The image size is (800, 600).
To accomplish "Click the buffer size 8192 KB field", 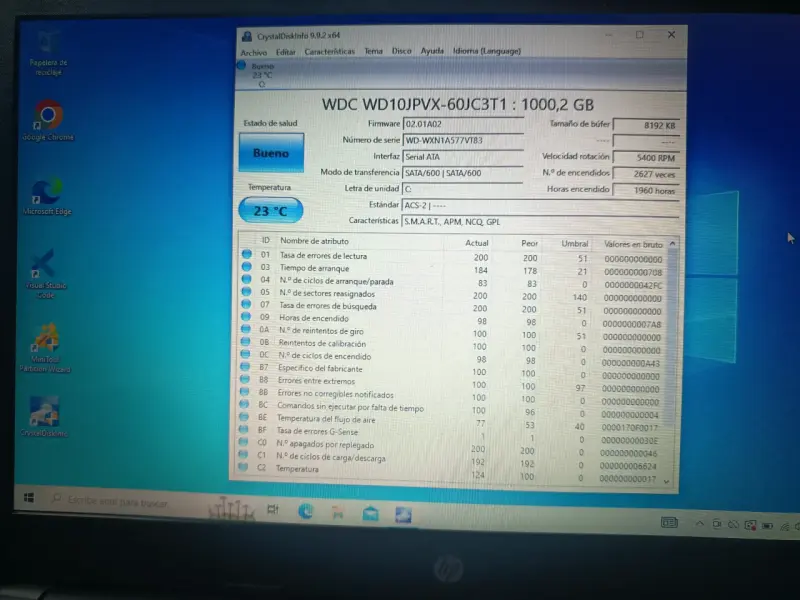I will [646, 125].
